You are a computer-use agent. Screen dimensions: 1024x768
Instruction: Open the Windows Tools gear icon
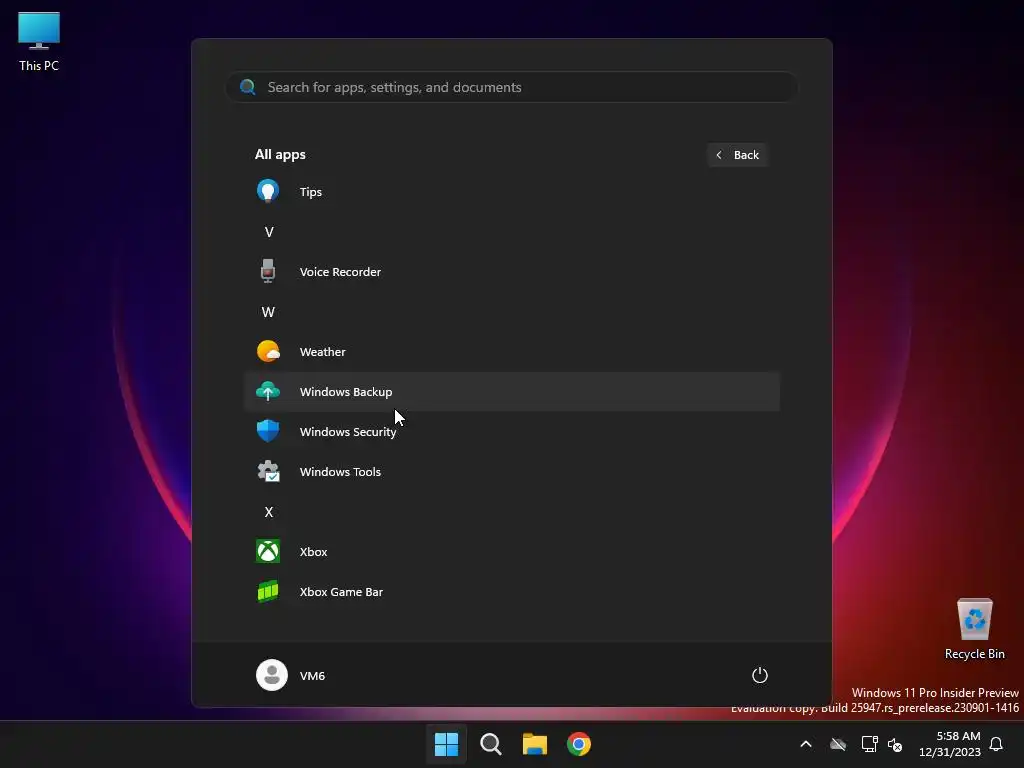268,472
